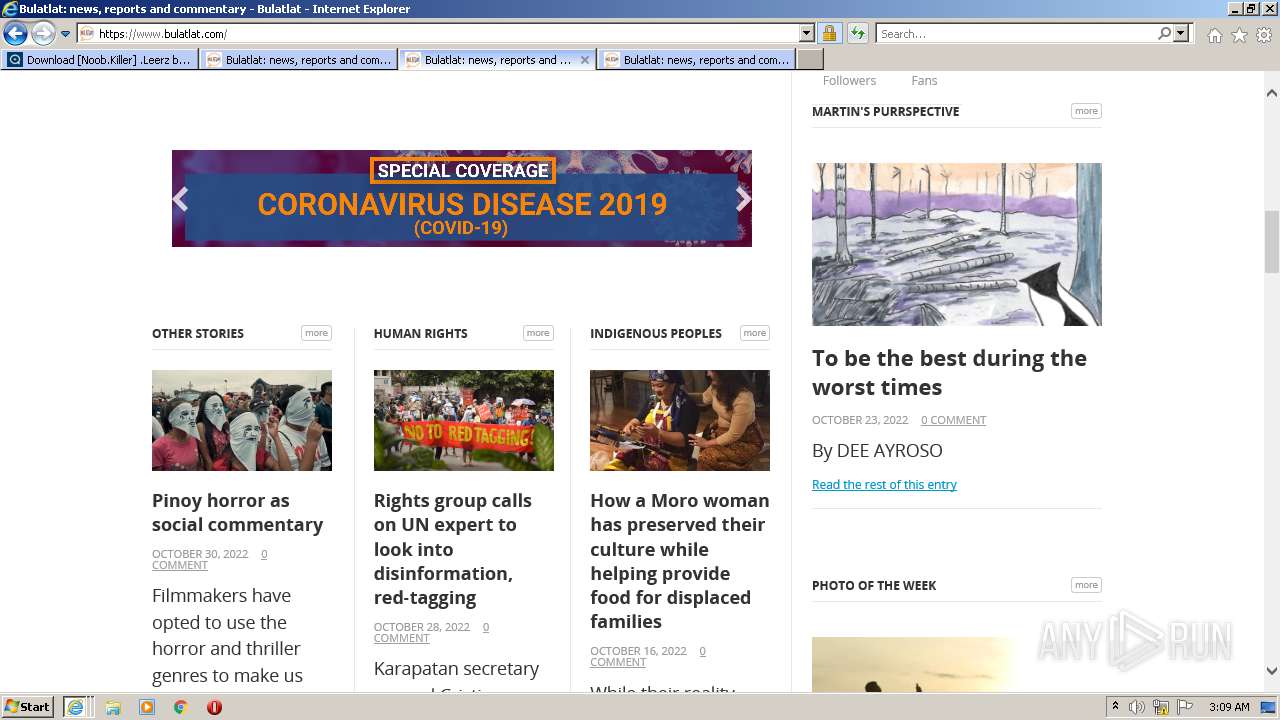Viewport: 1280px width, 720px height.
Task: Open the volume speaker tray icon
Action: [x=1137, y=707]
